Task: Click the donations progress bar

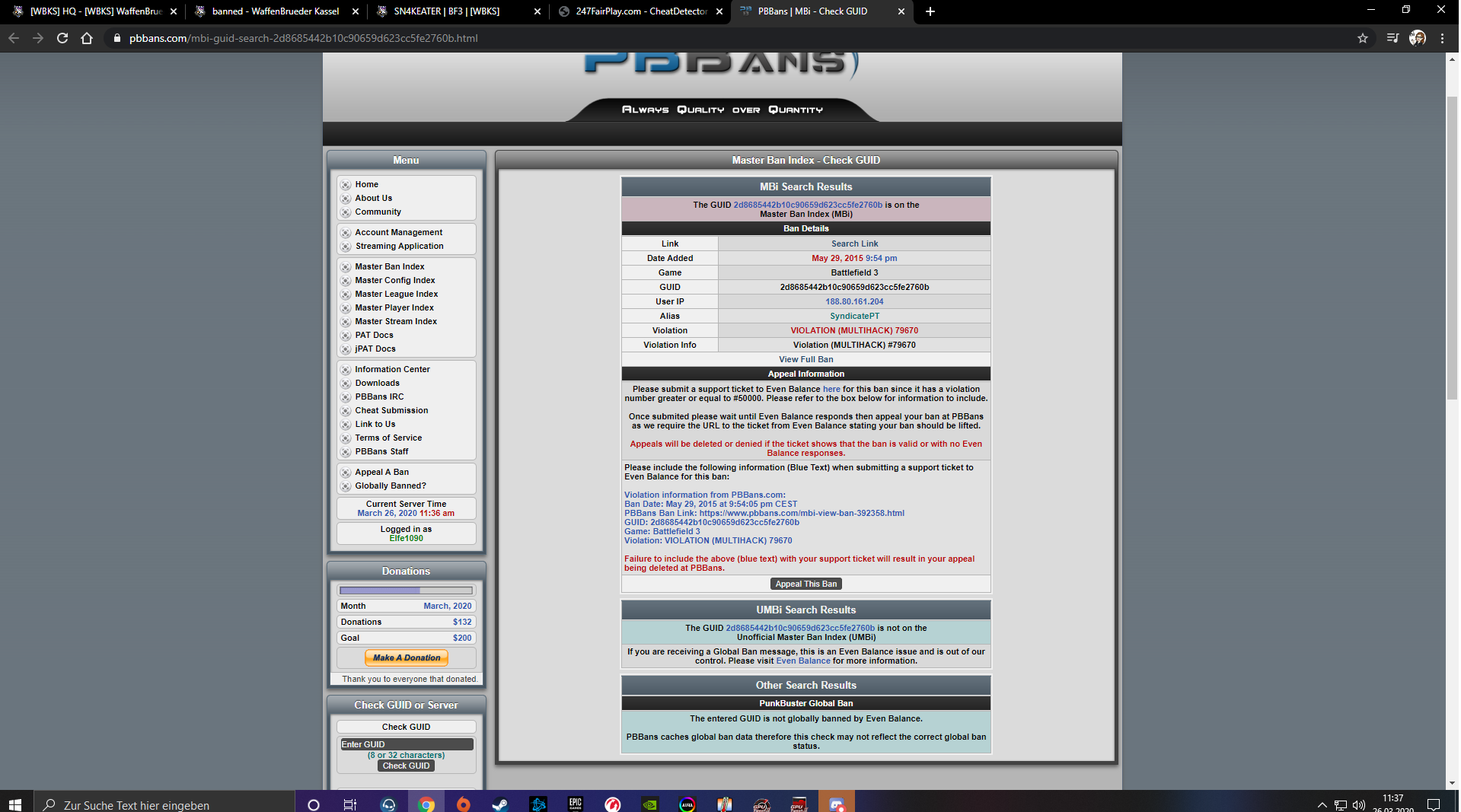Action: point(407,591)
